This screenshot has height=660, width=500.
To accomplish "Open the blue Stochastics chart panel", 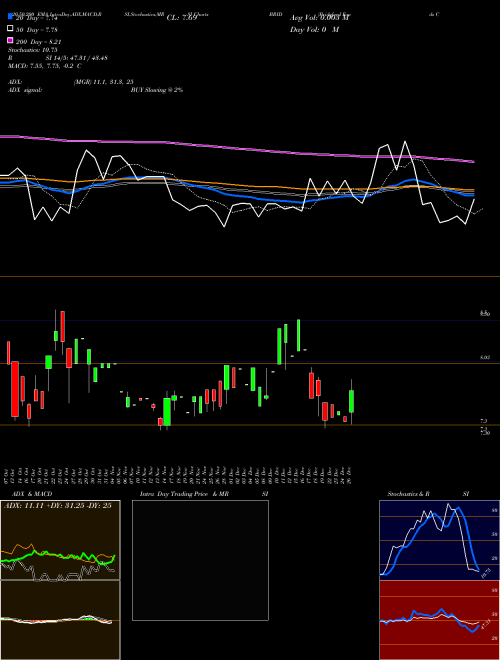I will click(x=439, y=540).
